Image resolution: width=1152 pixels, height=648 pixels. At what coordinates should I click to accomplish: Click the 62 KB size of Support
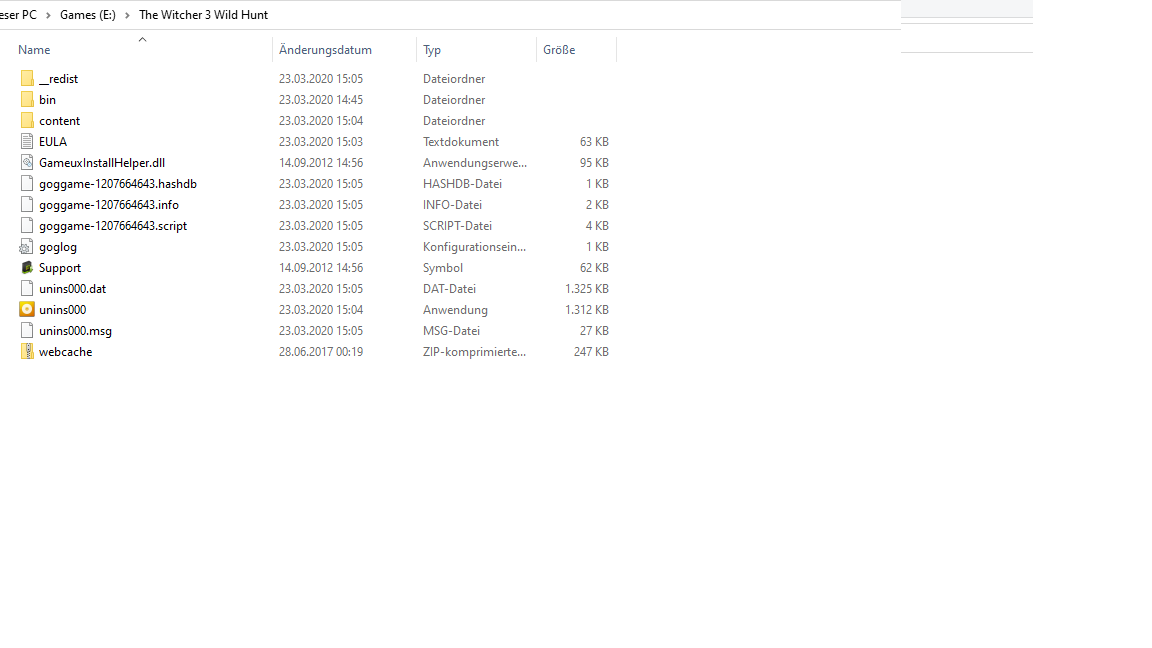click(x=594, y=268)
